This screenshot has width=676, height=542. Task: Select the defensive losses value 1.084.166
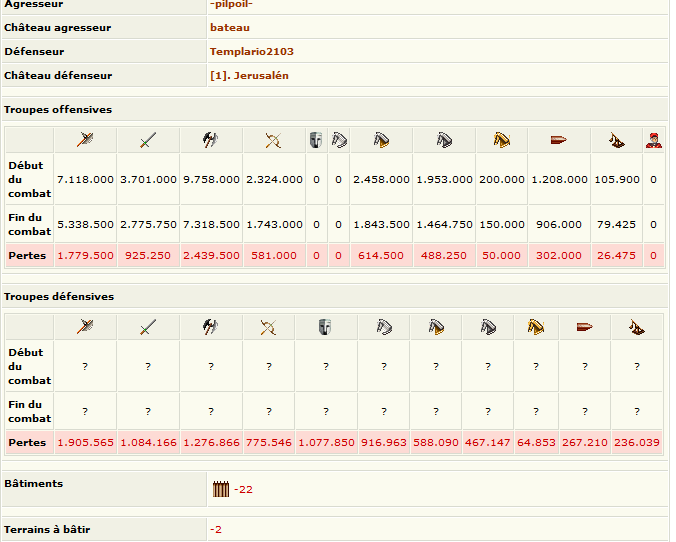[148, 442]
